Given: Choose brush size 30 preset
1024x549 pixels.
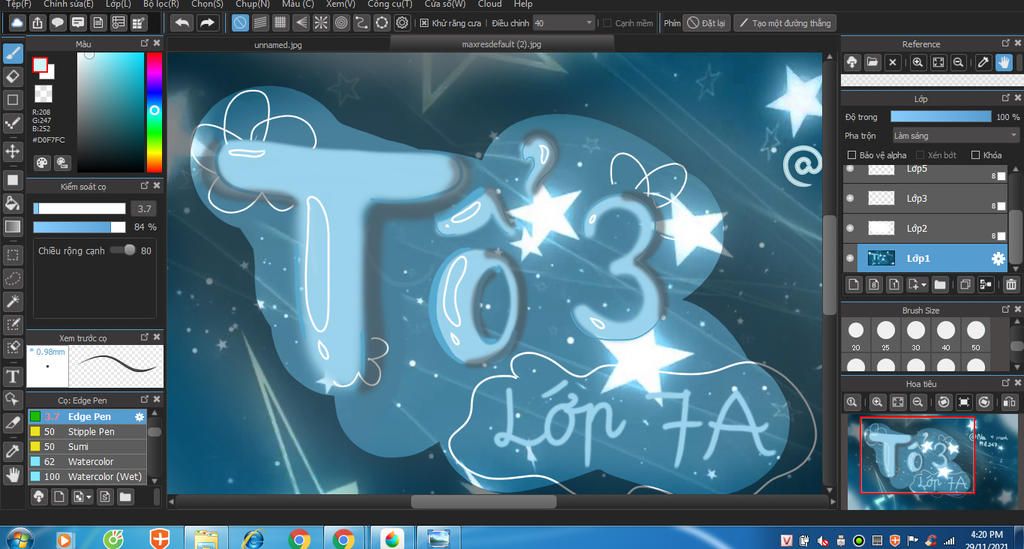Looking at the screenshot, I should click(916, 335).
